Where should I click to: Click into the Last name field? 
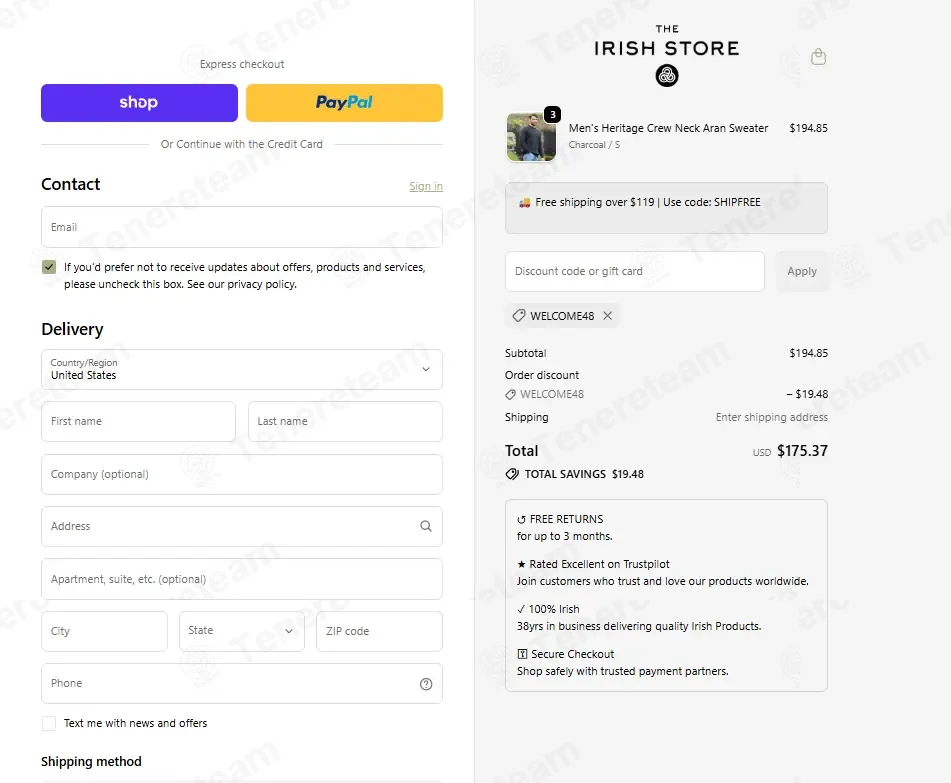[345, 421]
